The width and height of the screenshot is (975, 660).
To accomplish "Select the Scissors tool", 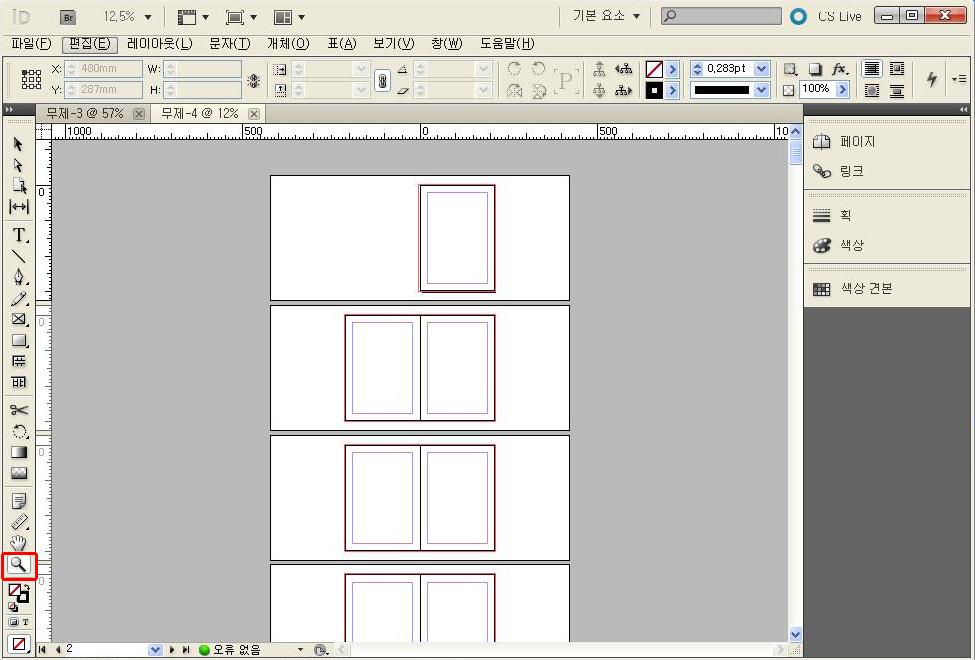I will [19, 410].
